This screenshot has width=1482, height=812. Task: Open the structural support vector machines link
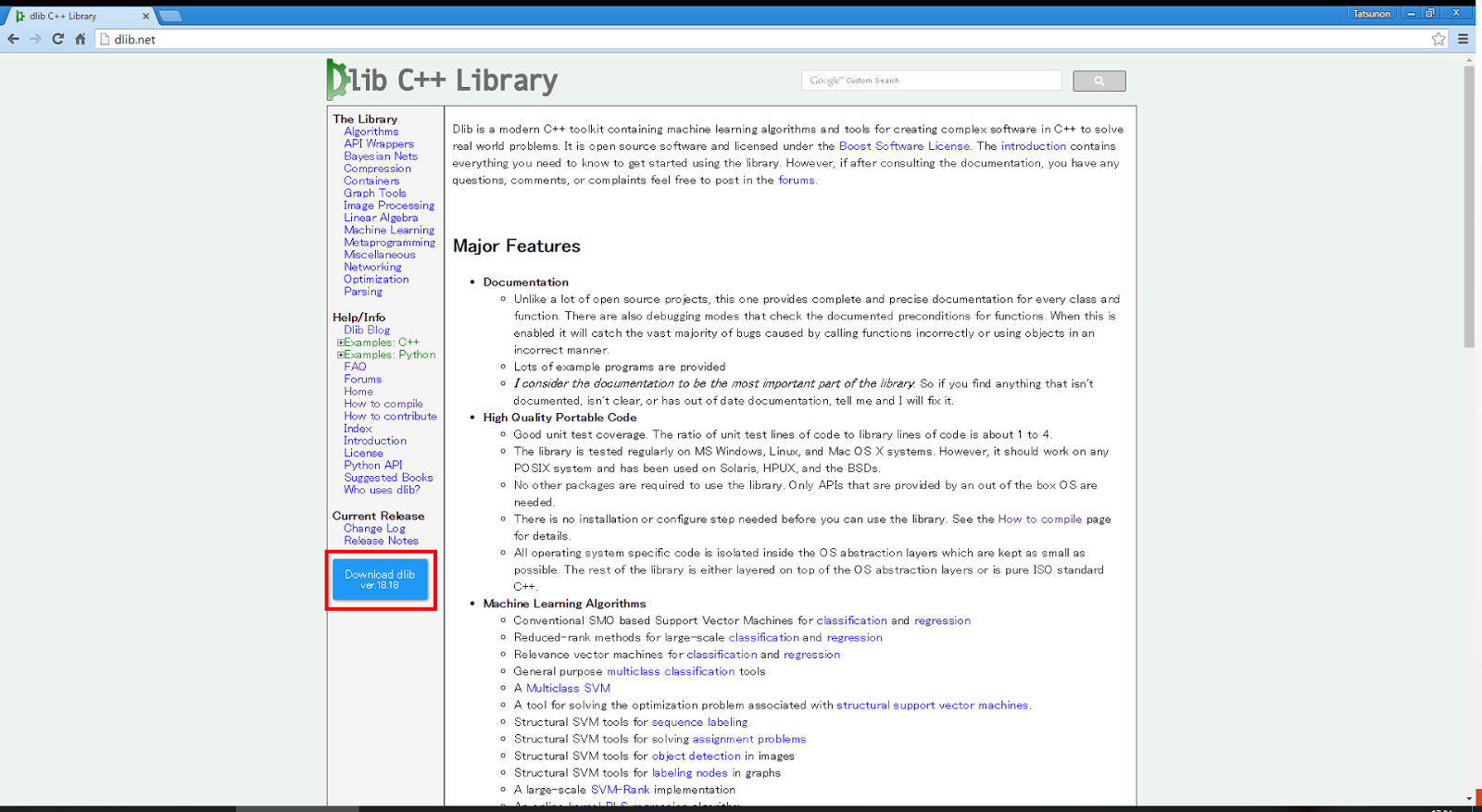(x=932, y=706)
